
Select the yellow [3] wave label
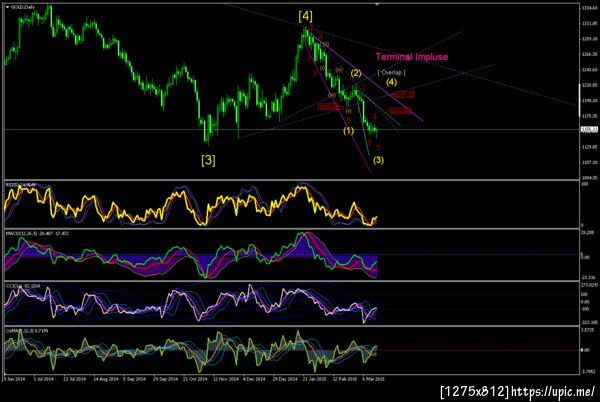[x=208, y=160]
